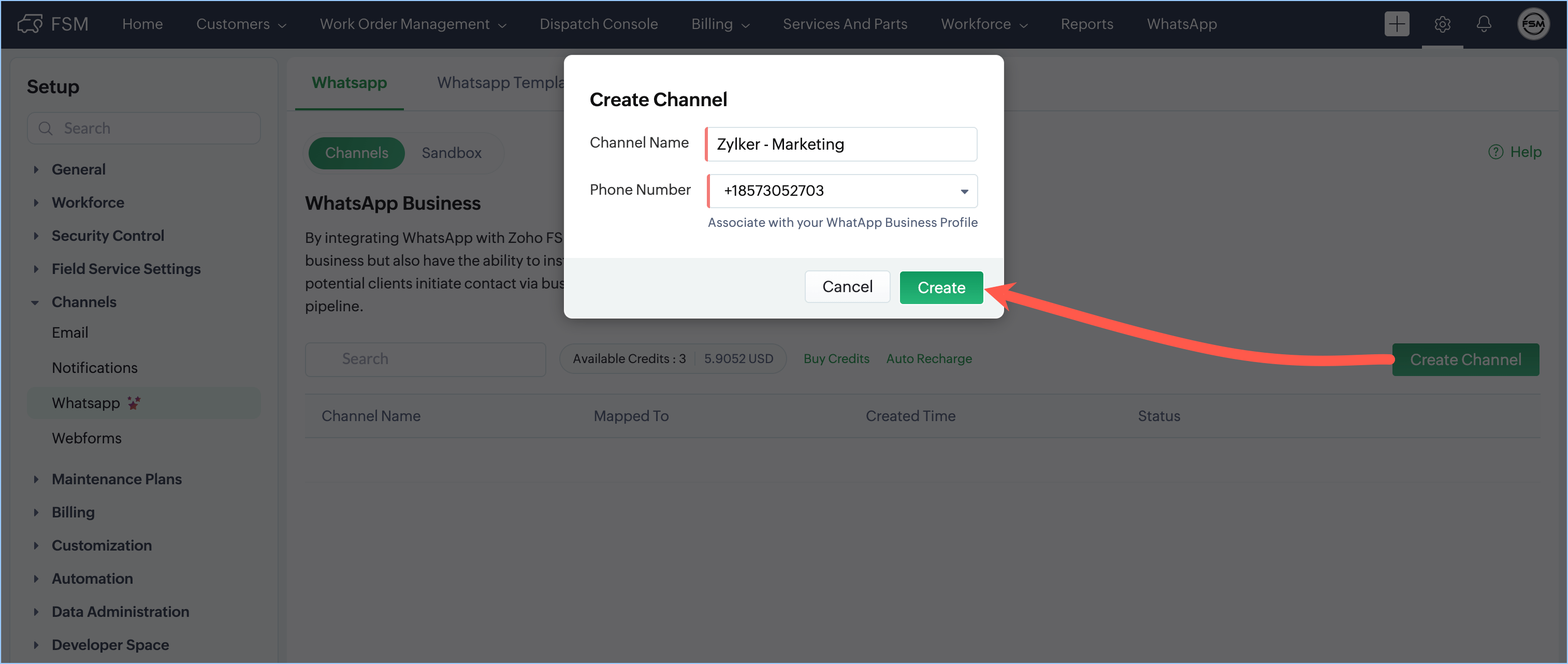Click the Help question mark icon

(x=1495, y=152)
